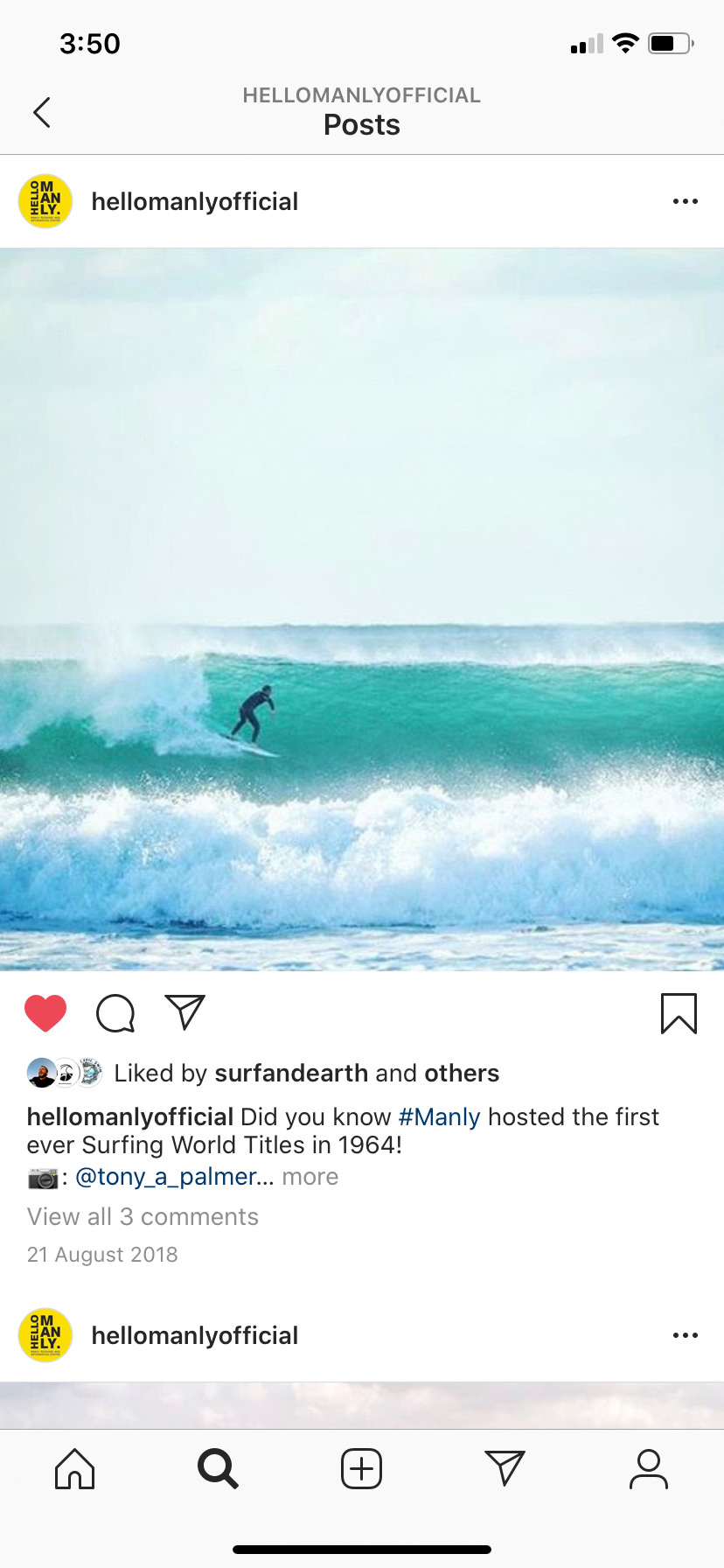Open surfandearth's profile from likes
Screen dimensions: 724x1568
[x=291, y=1074]
